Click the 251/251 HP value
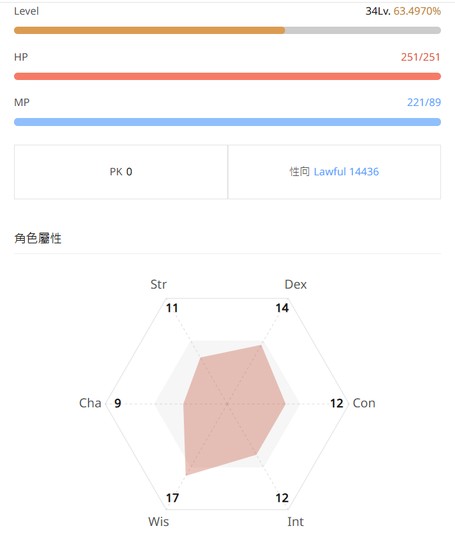455x540 pixels. (x=421, y=57)
